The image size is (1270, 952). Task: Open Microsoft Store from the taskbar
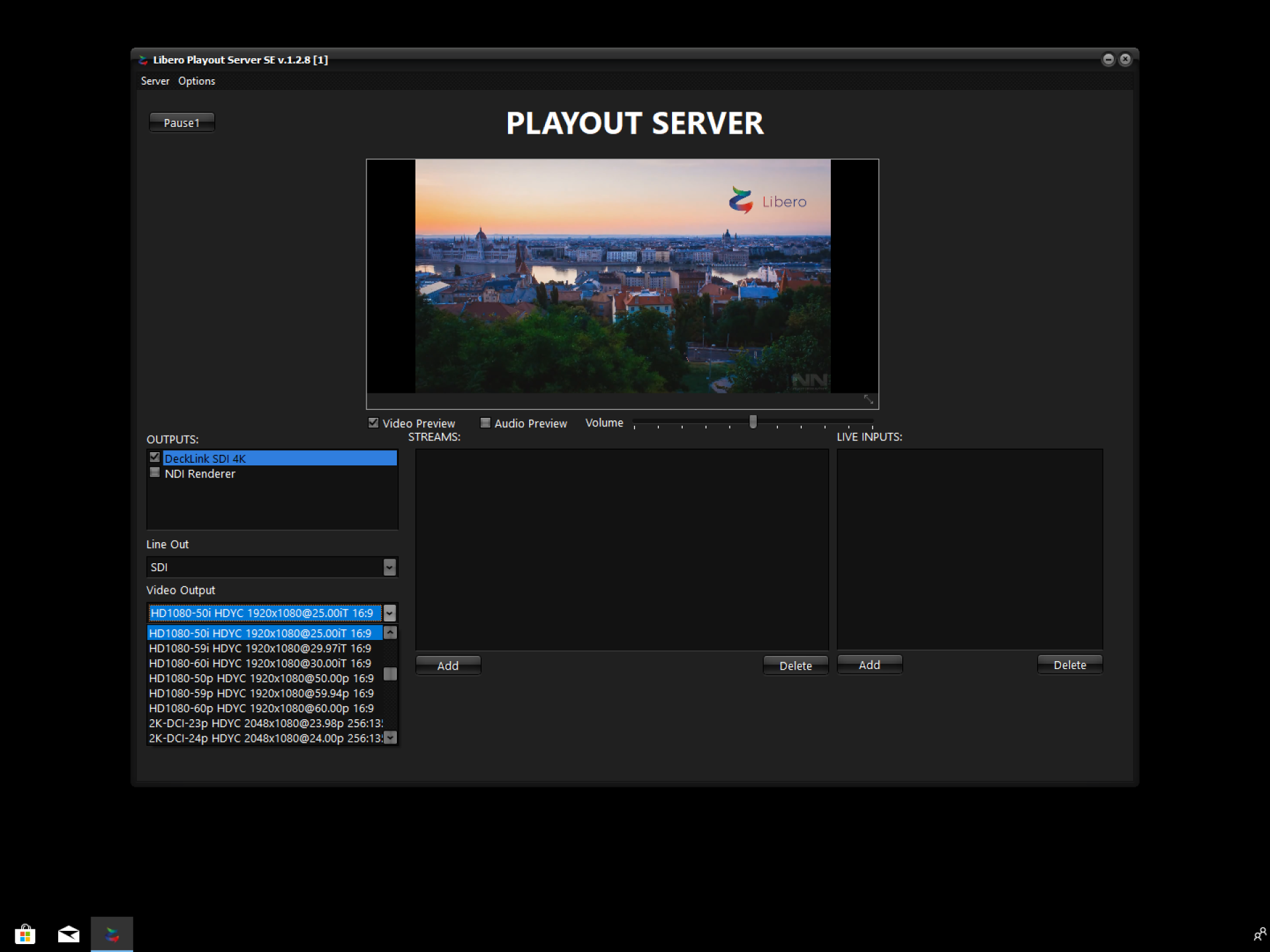pos(25,934)
